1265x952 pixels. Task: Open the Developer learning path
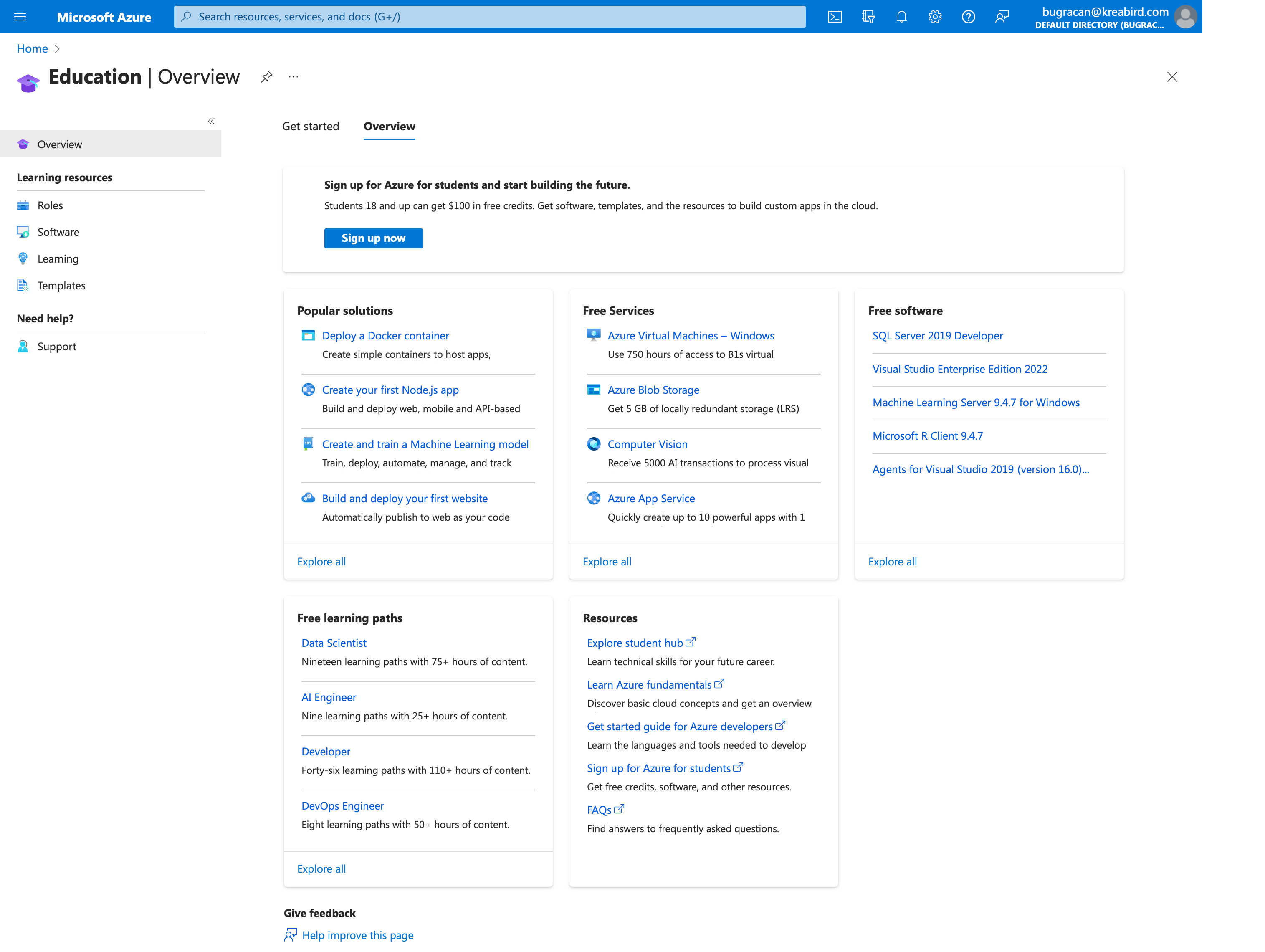click(x=326, y=752)
